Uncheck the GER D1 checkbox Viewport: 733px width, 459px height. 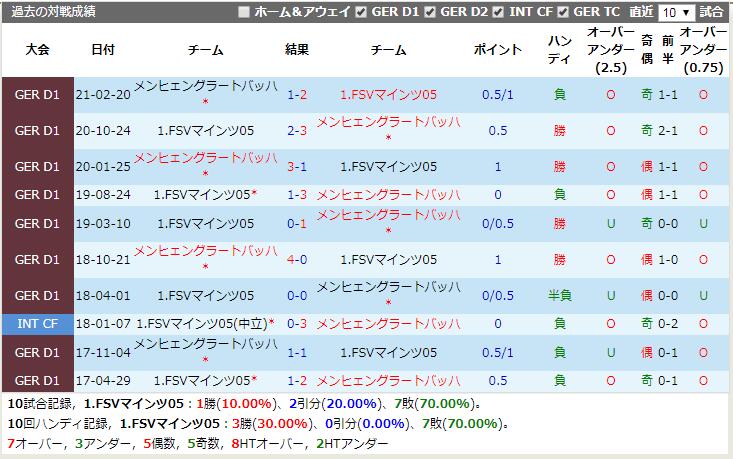point(361,12)
